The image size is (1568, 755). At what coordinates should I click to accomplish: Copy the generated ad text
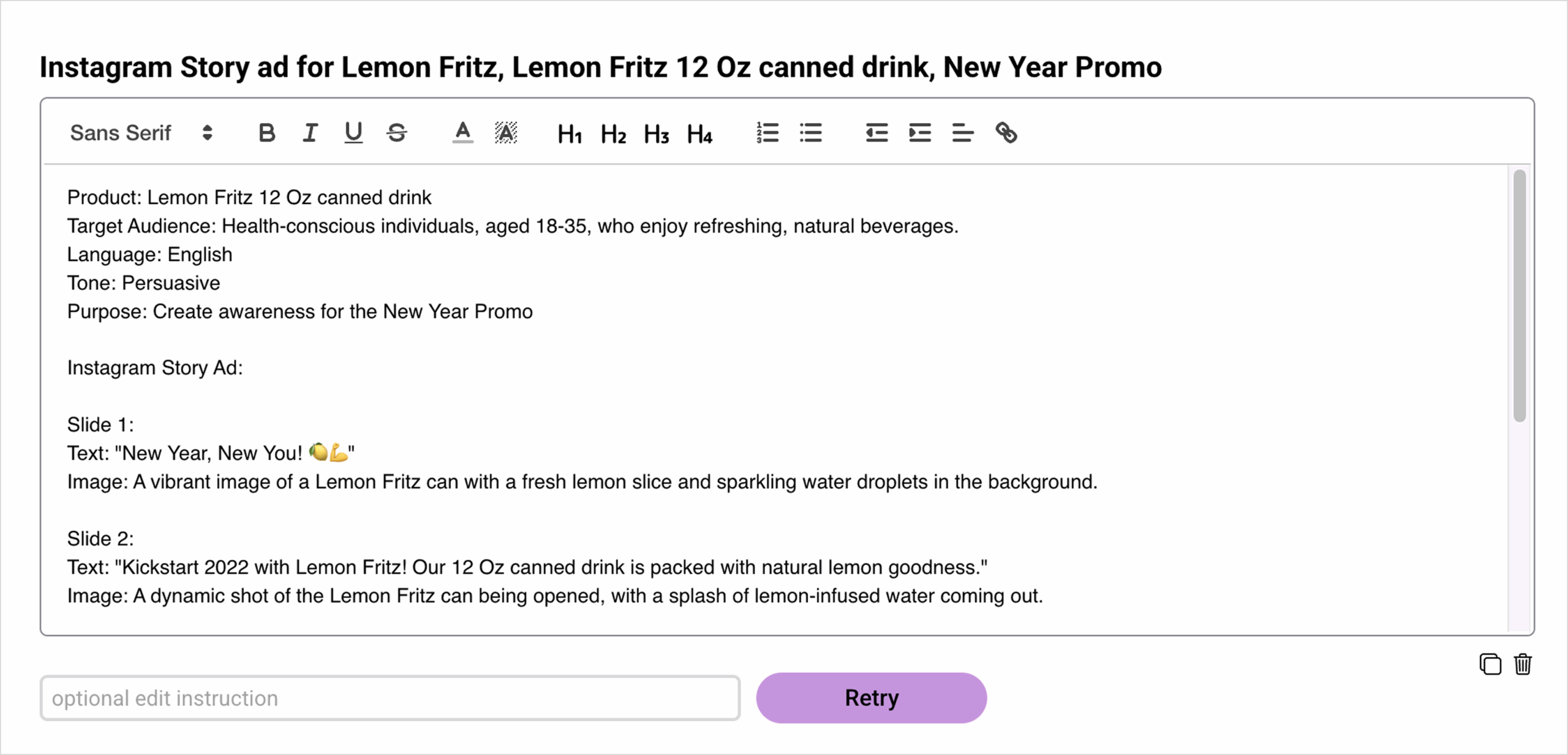(x=1490, y=664)
